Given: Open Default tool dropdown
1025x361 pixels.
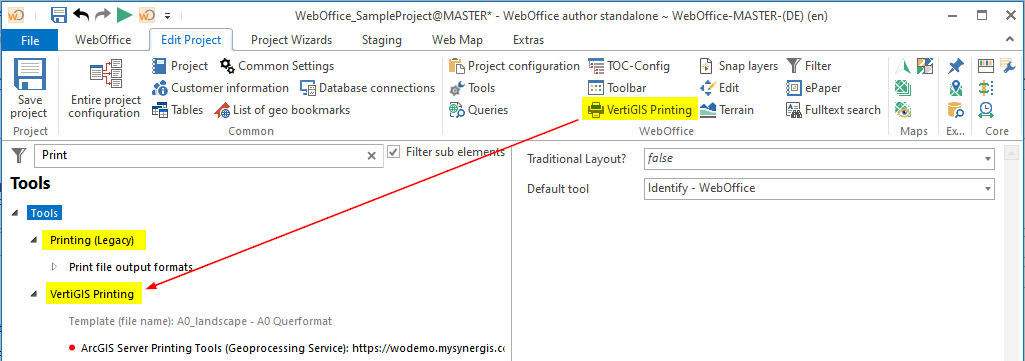Looking at the screenshot, I should [x=819, y=188].
